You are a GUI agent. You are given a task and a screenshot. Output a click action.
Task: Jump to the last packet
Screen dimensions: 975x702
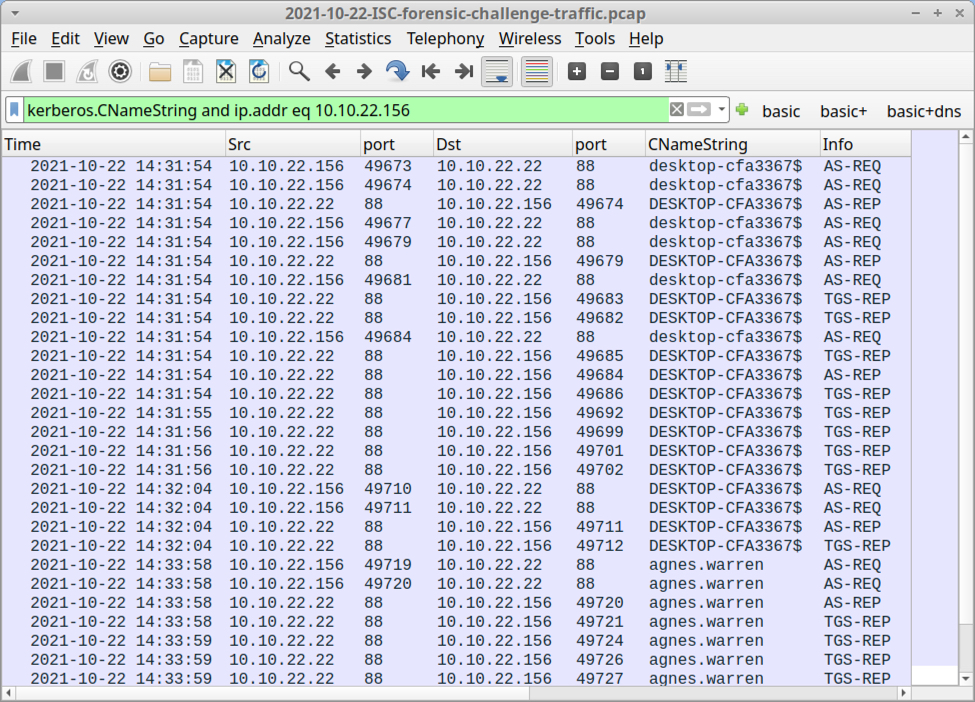[x=464, y=71]
